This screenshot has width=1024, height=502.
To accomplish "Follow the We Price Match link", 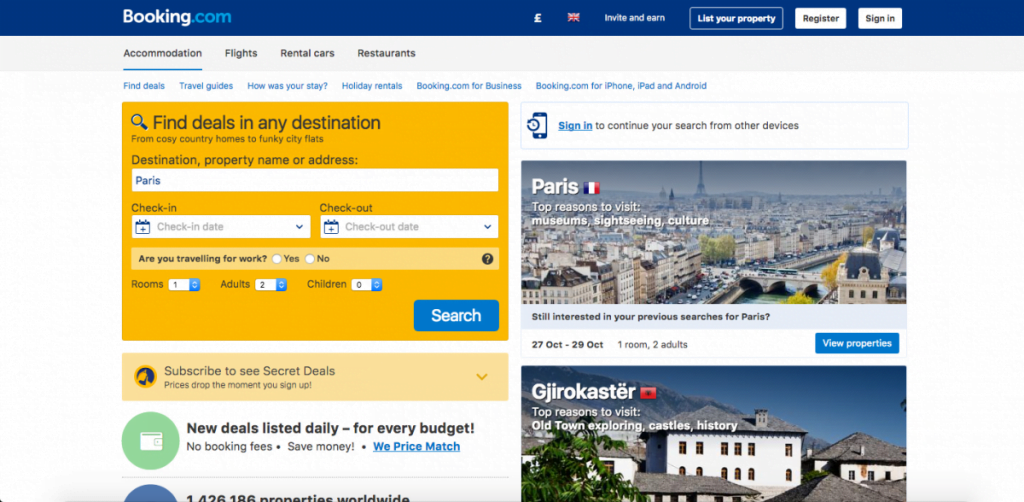I will [x=416, y=447].
